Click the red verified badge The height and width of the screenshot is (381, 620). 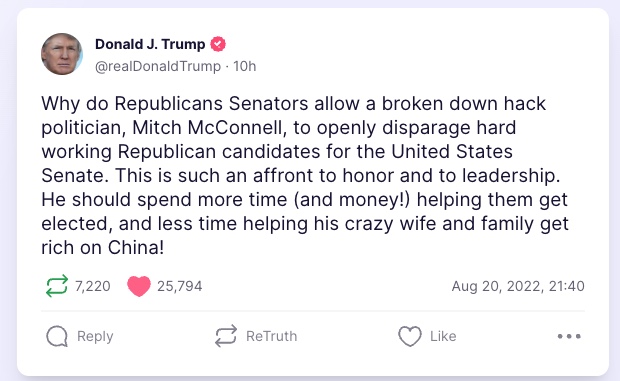(218, 44)
